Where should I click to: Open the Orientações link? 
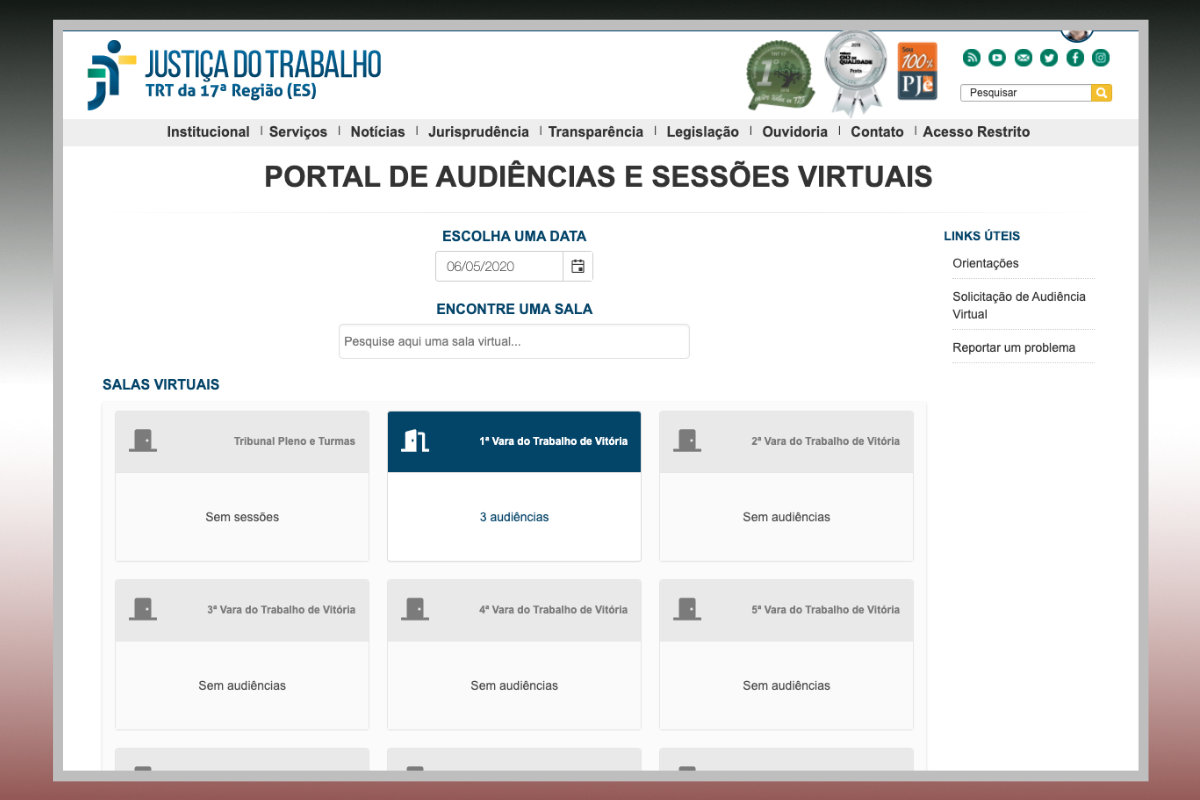pos(986,263)
